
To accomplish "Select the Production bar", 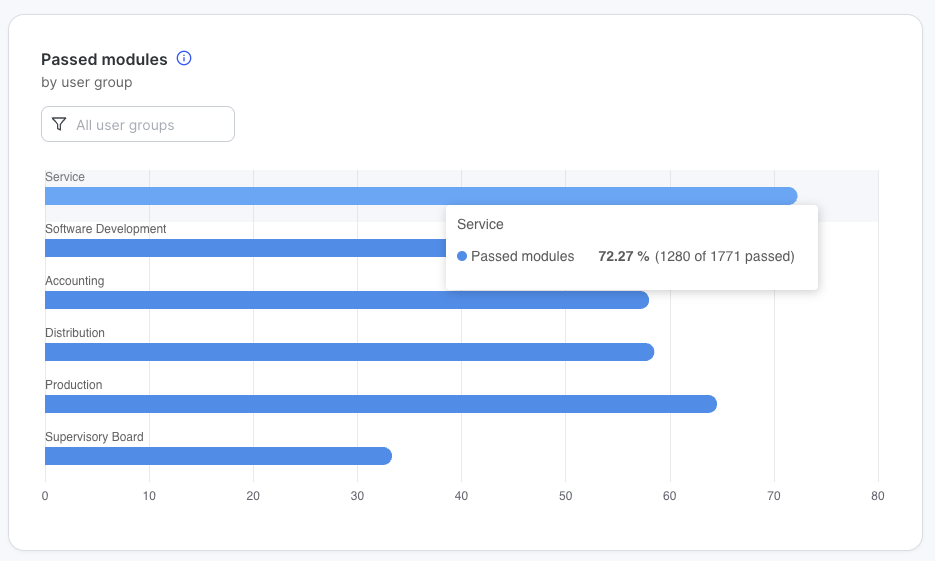I will (x=380, y=404).
